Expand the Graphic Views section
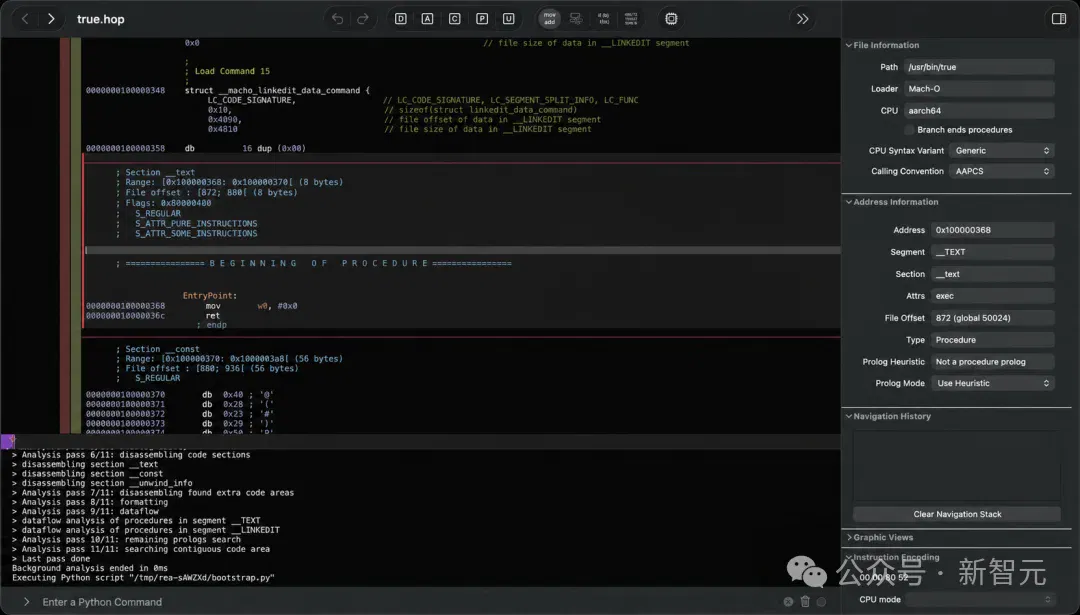This screenshot has width=1080, height=615. [x=849, y=537]
